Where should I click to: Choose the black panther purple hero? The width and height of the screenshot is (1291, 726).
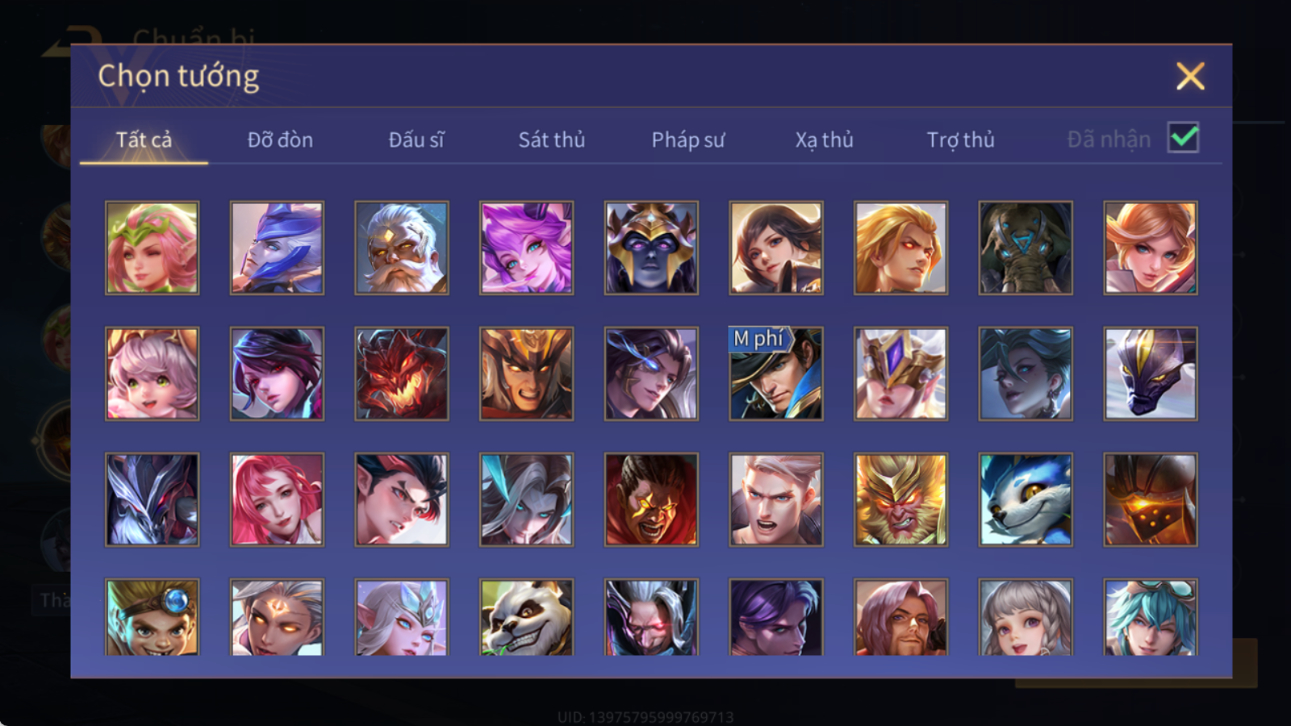(x=1150, y=373)
